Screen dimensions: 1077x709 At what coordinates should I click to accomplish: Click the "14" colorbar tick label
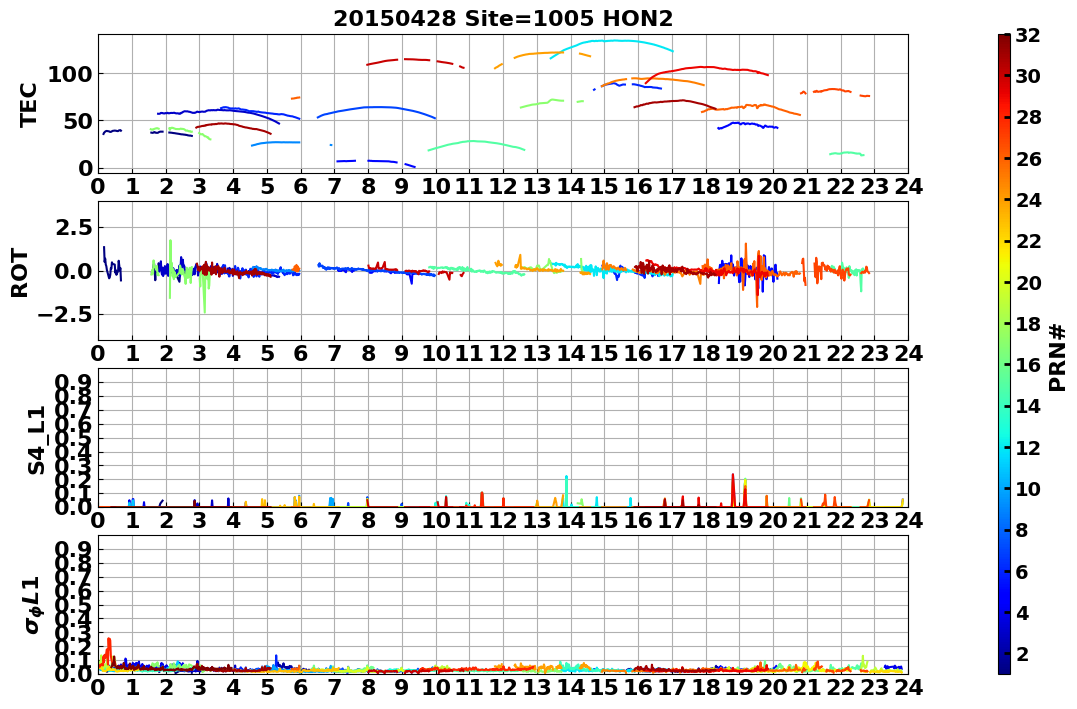click(x=1028, y=406)
